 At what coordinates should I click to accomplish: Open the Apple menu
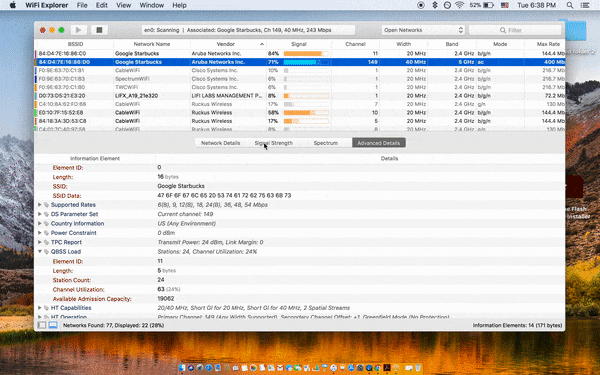tap(13, 5)
